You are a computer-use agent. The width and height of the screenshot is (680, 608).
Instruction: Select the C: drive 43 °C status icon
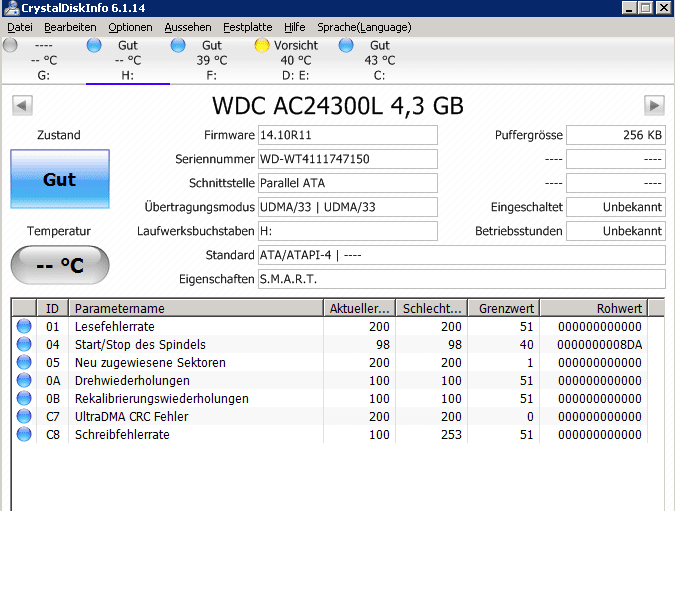tap(346, 45)
